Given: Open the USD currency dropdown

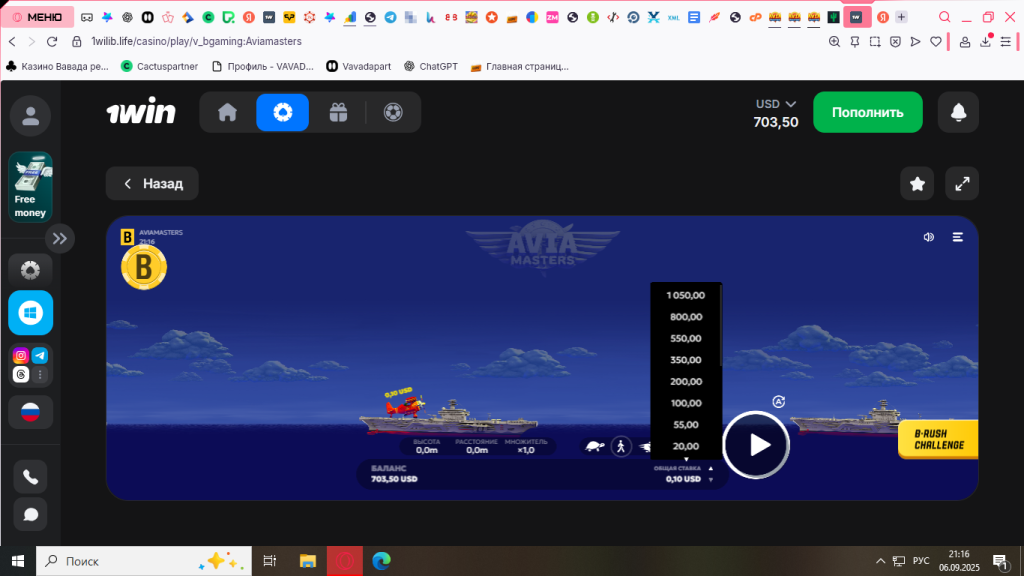Looking at the screenshot, I should (x=776, y=104).
